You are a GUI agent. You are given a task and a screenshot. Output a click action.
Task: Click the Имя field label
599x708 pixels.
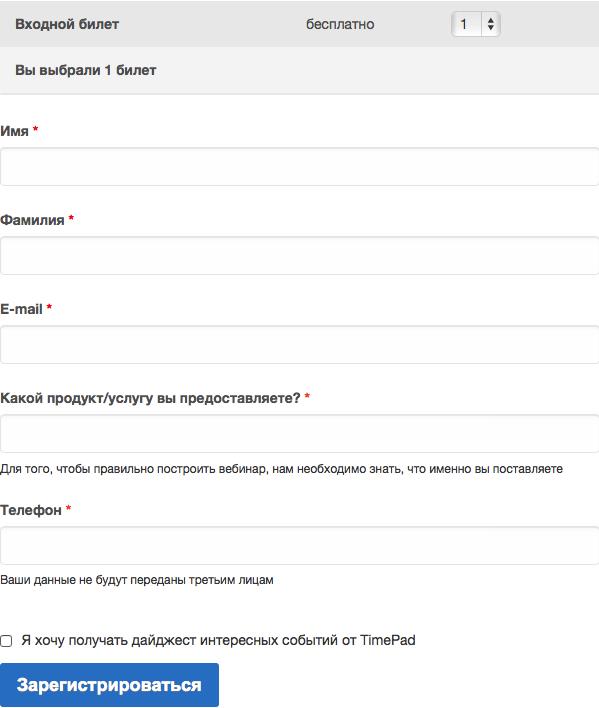(x=14, y=131)
